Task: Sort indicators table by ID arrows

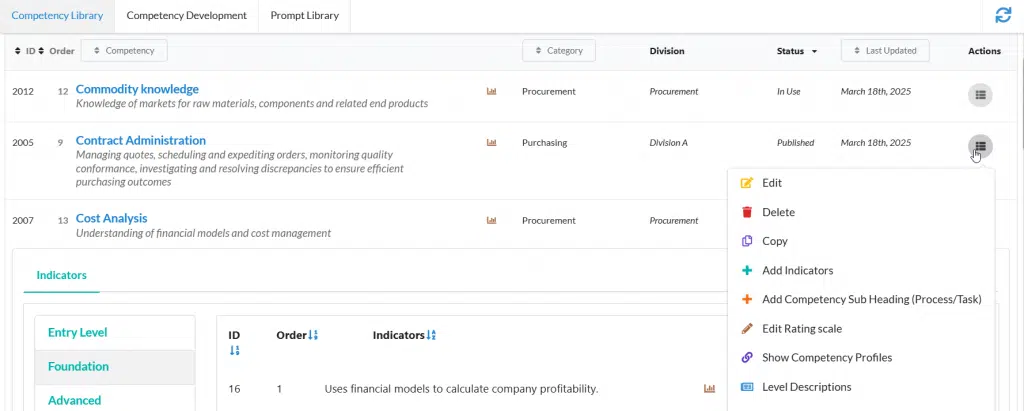Action: tap(234, 351)
